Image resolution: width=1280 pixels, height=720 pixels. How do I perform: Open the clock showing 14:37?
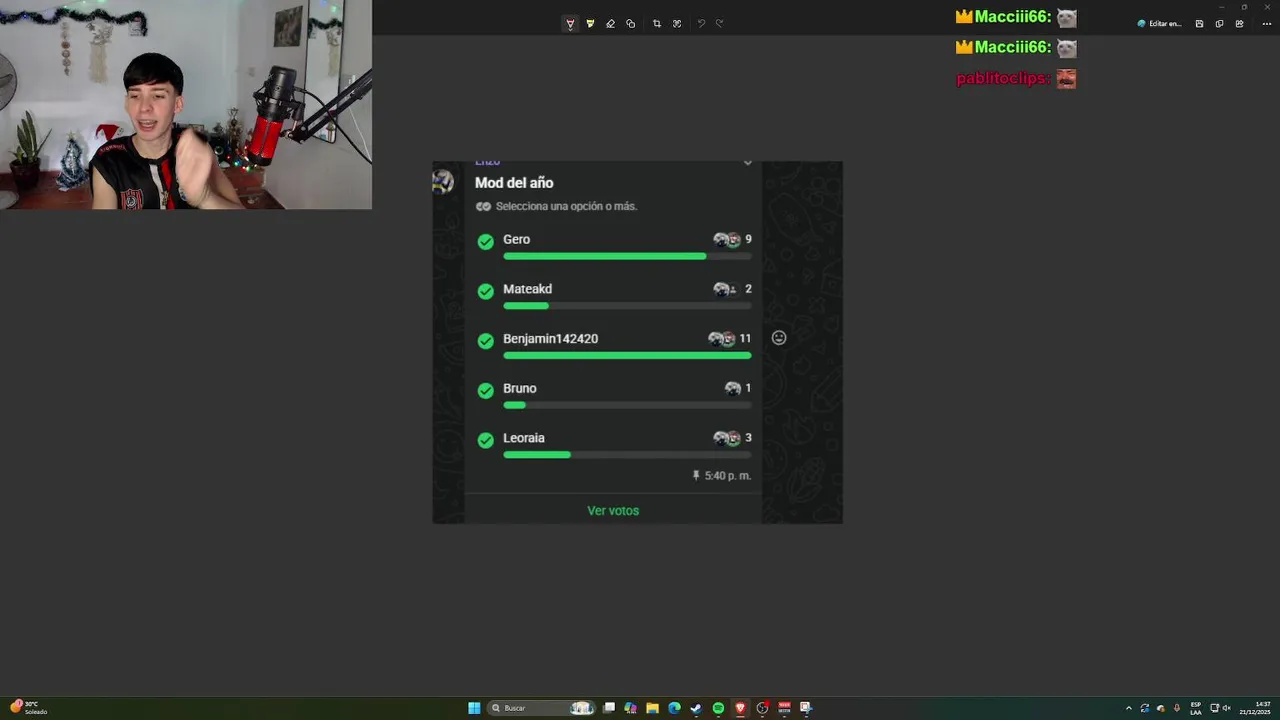1256,708
